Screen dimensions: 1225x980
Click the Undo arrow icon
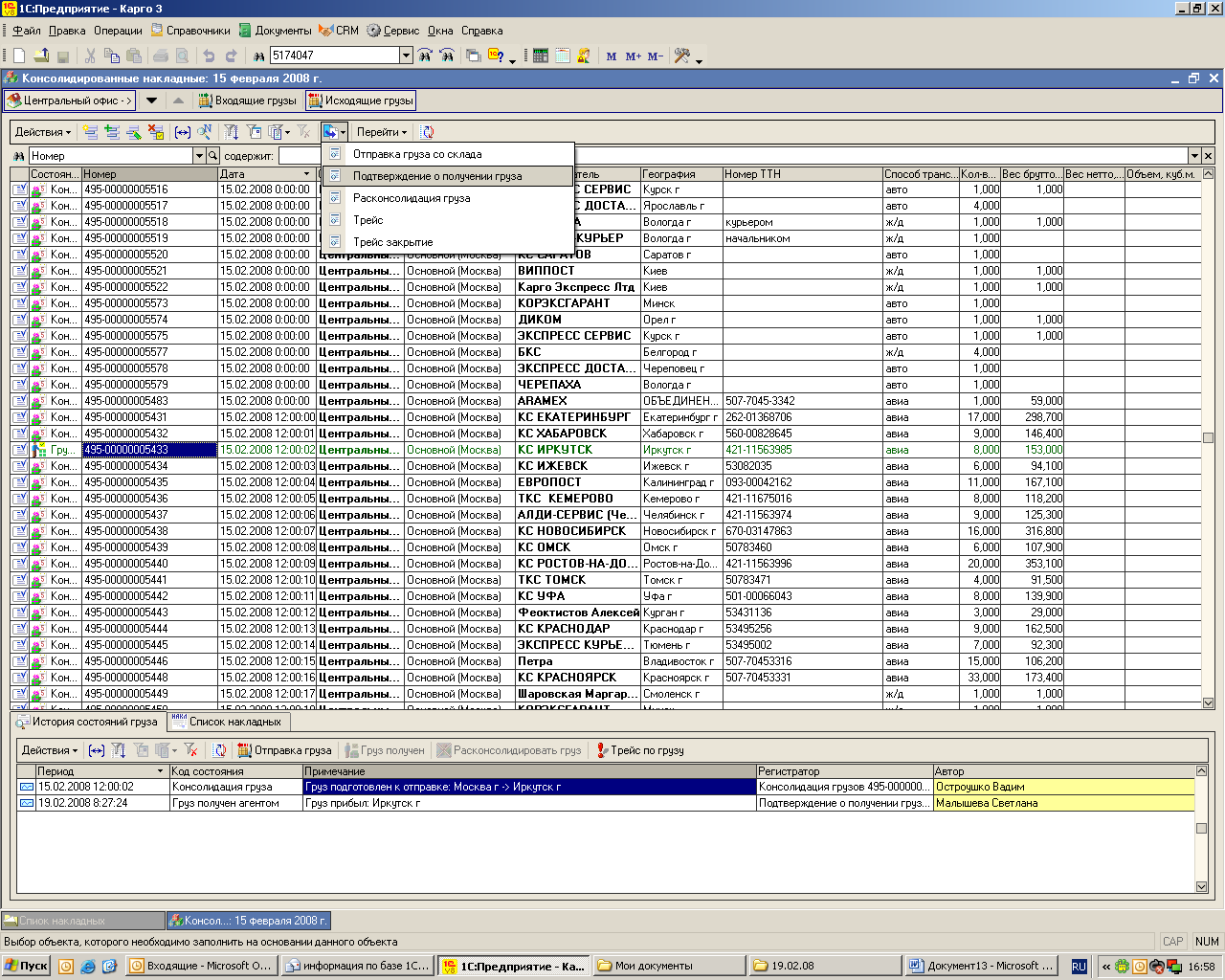tap(208, 56)
